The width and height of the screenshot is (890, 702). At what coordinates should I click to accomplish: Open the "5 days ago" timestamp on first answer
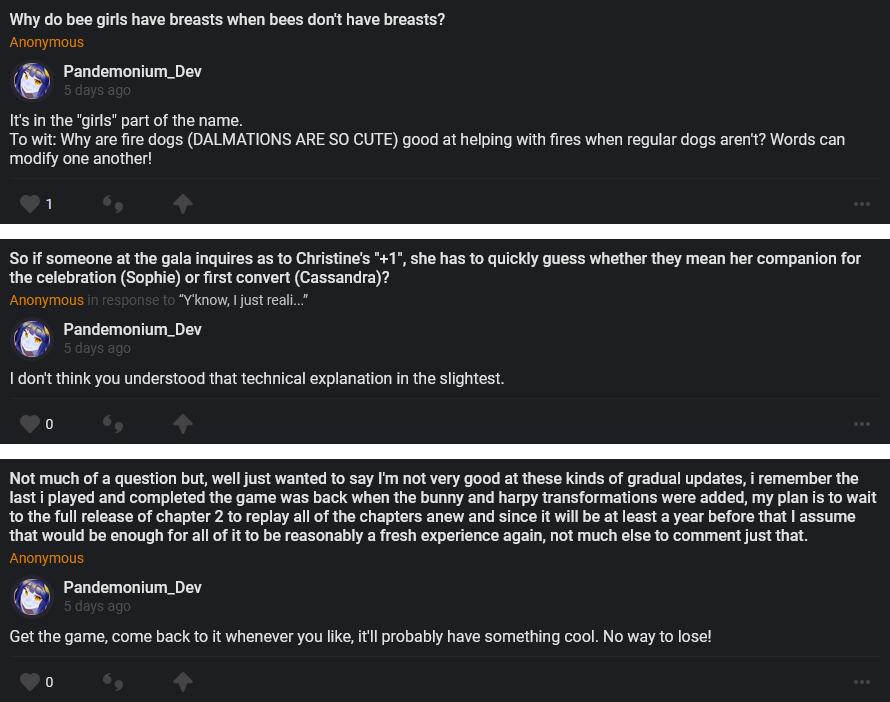pos(97,91)
